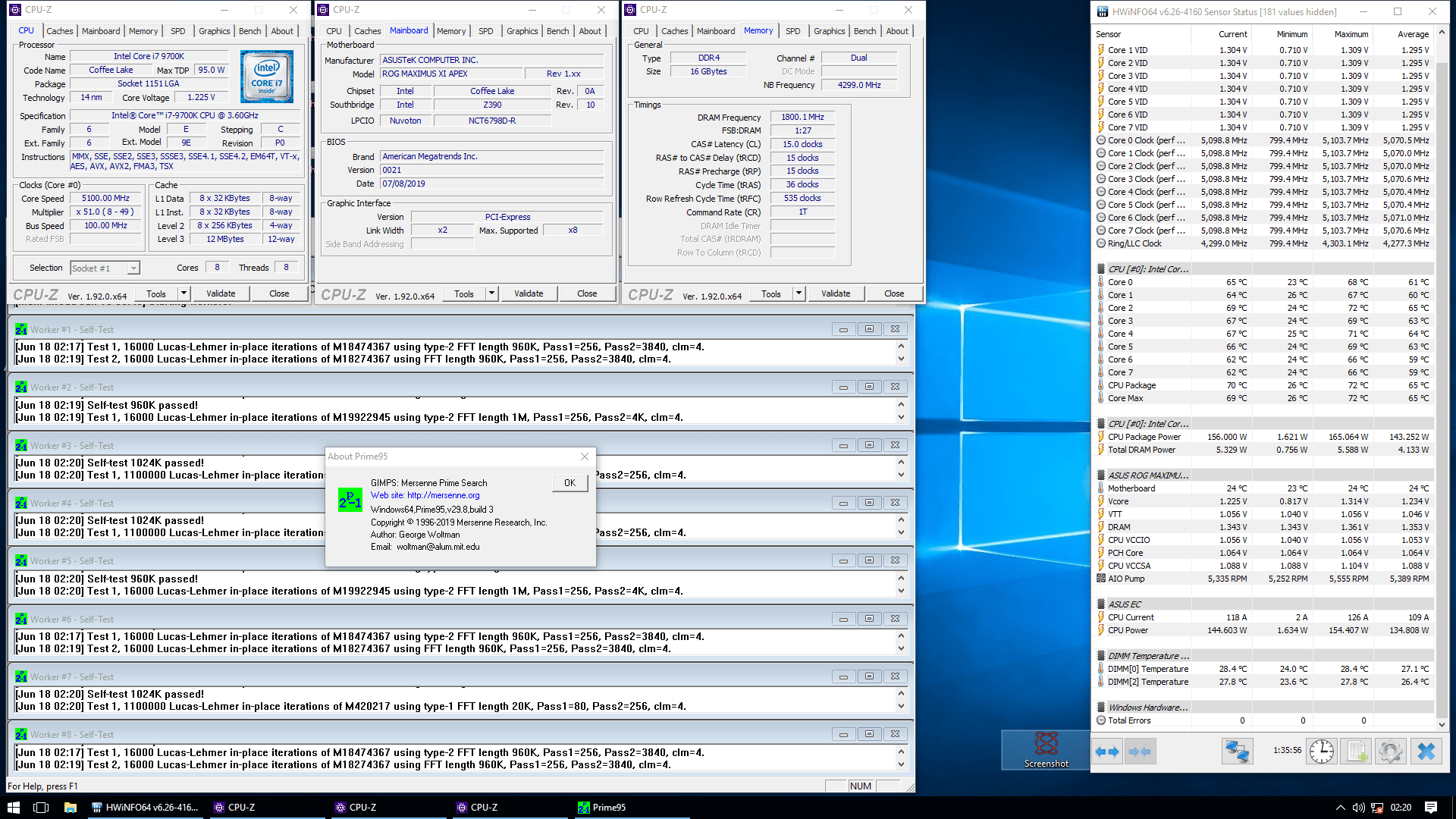Image resolution: width=1456 pixels, height=819 pixels.
Task: Select CPU Package Power row in HWiNFO
Action: click(x=1263, y=437)
